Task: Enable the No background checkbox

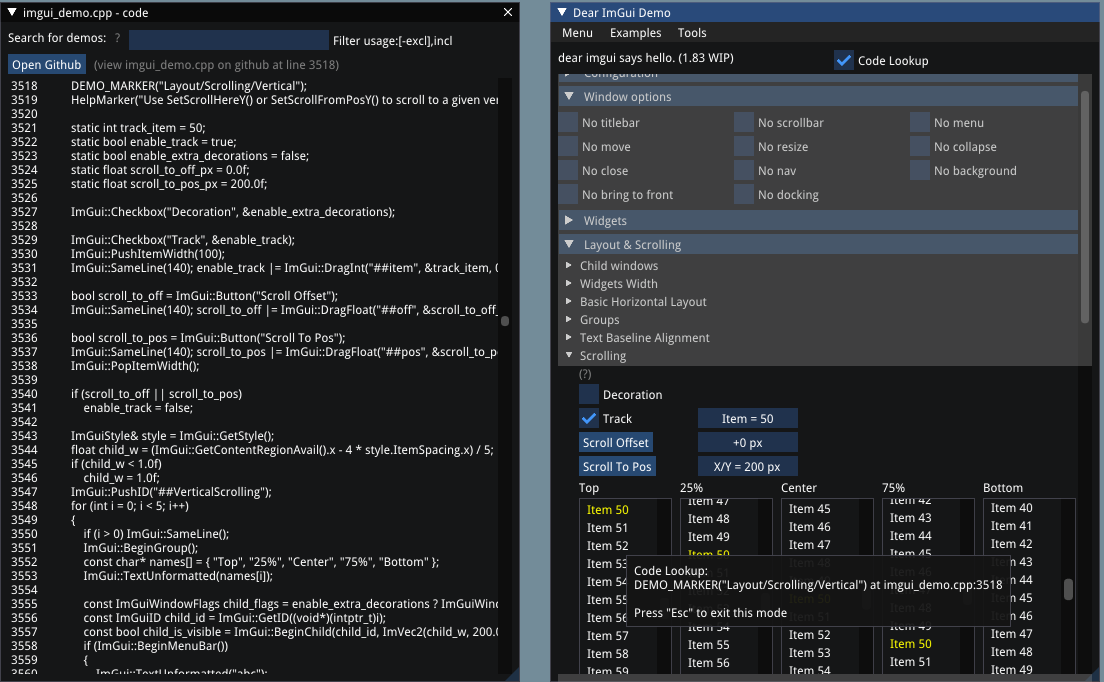Action: click(x=920, y=170)
